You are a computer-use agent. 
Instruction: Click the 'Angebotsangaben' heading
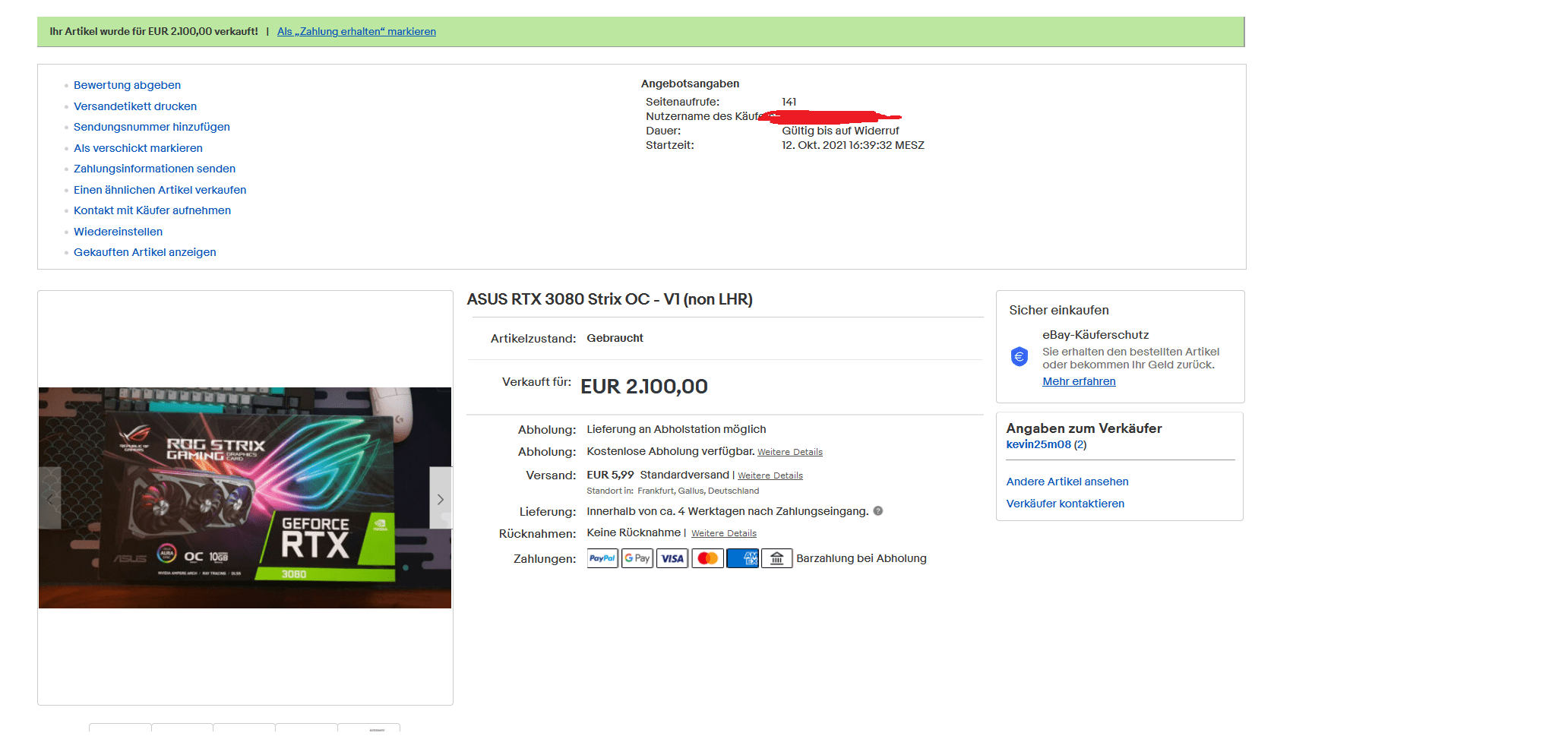click(x=691, y=84)
